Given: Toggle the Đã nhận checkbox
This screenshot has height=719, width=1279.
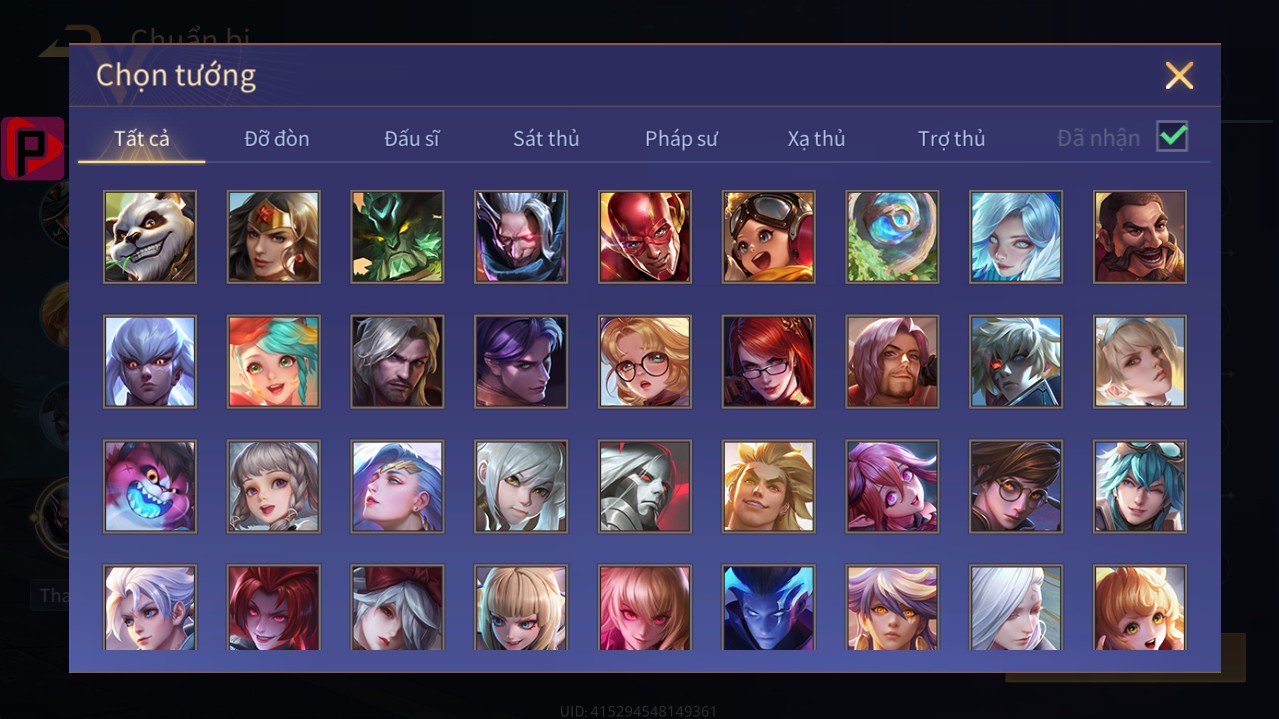Looking at the screenshot, I should point(1172,136).
